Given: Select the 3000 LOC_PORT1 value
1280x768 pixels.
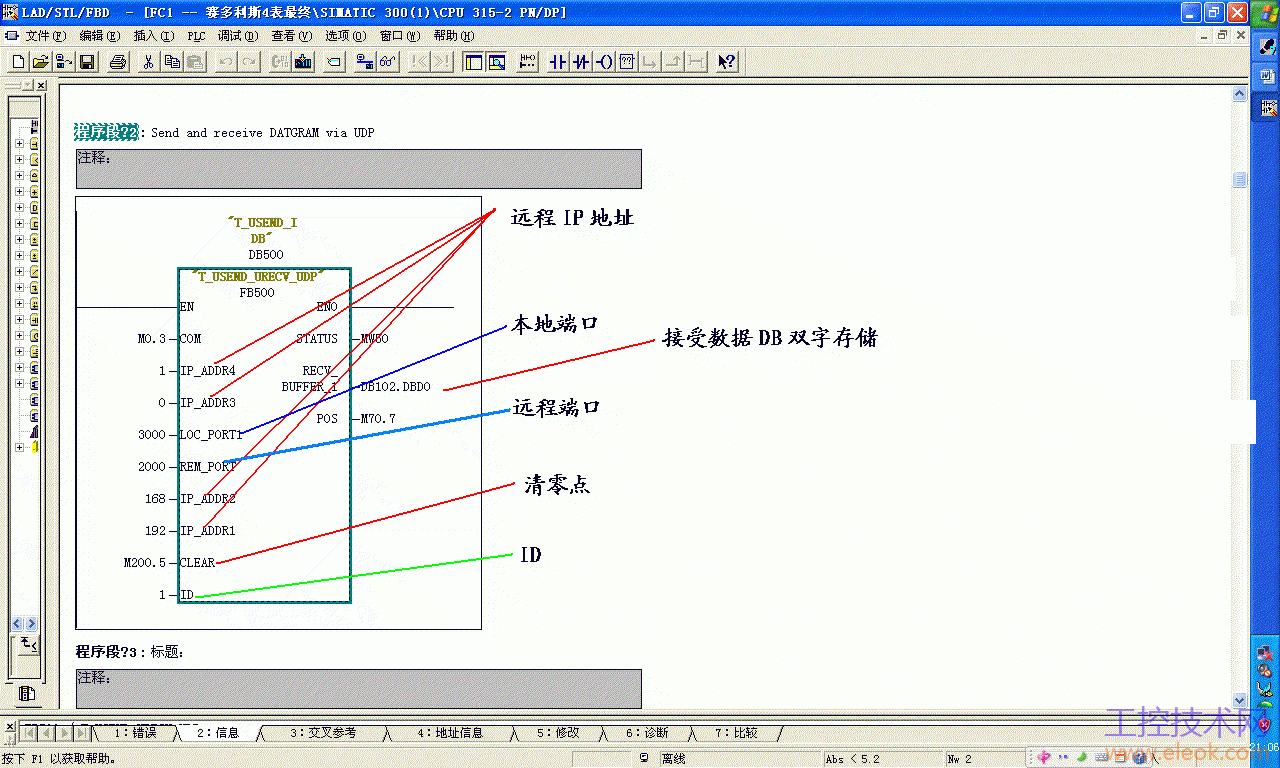Looking at the screenshot, I should click(152, 435).
